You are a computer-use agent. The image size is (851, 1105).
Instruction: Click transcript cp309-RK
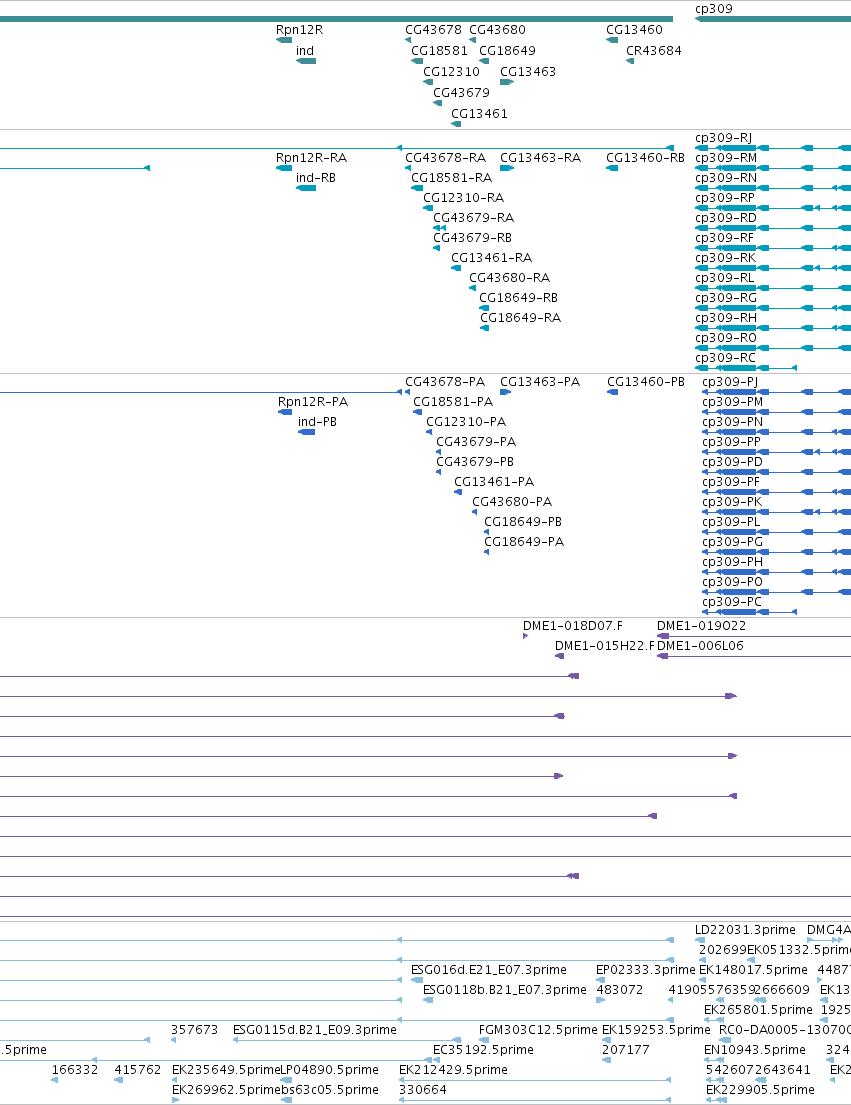[726, 258]
